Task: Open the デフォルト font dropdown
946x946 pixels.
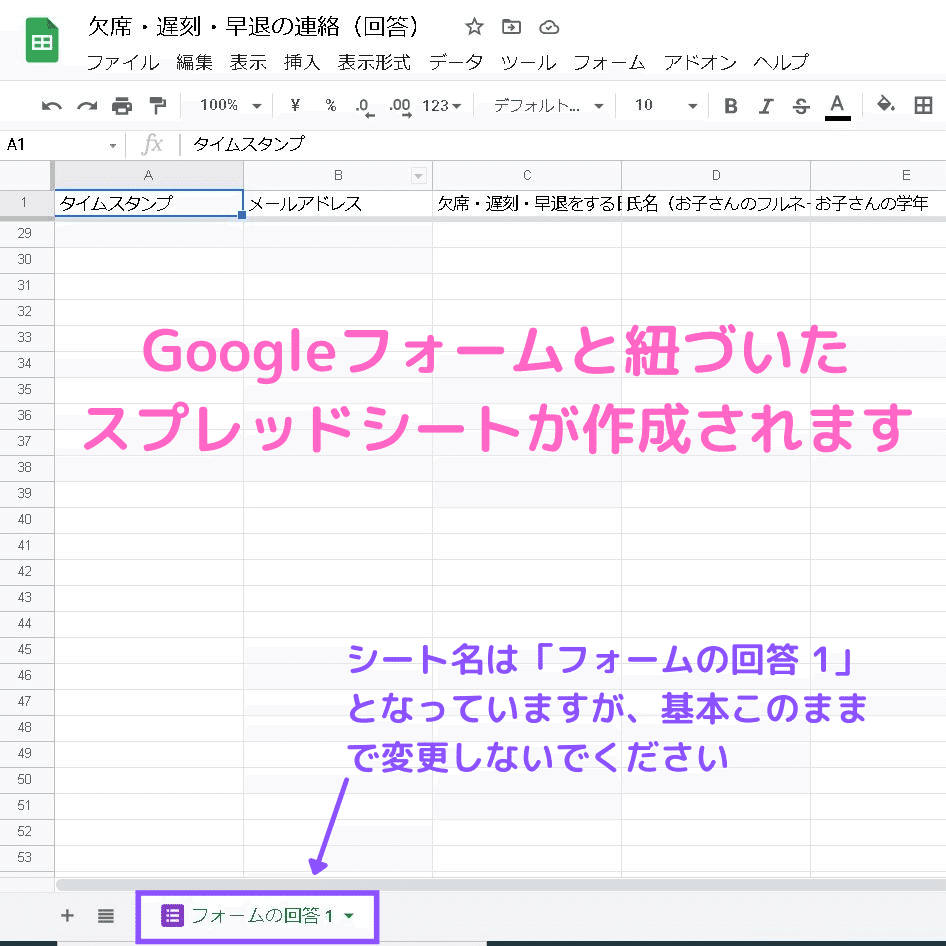Action: [548, 106]
